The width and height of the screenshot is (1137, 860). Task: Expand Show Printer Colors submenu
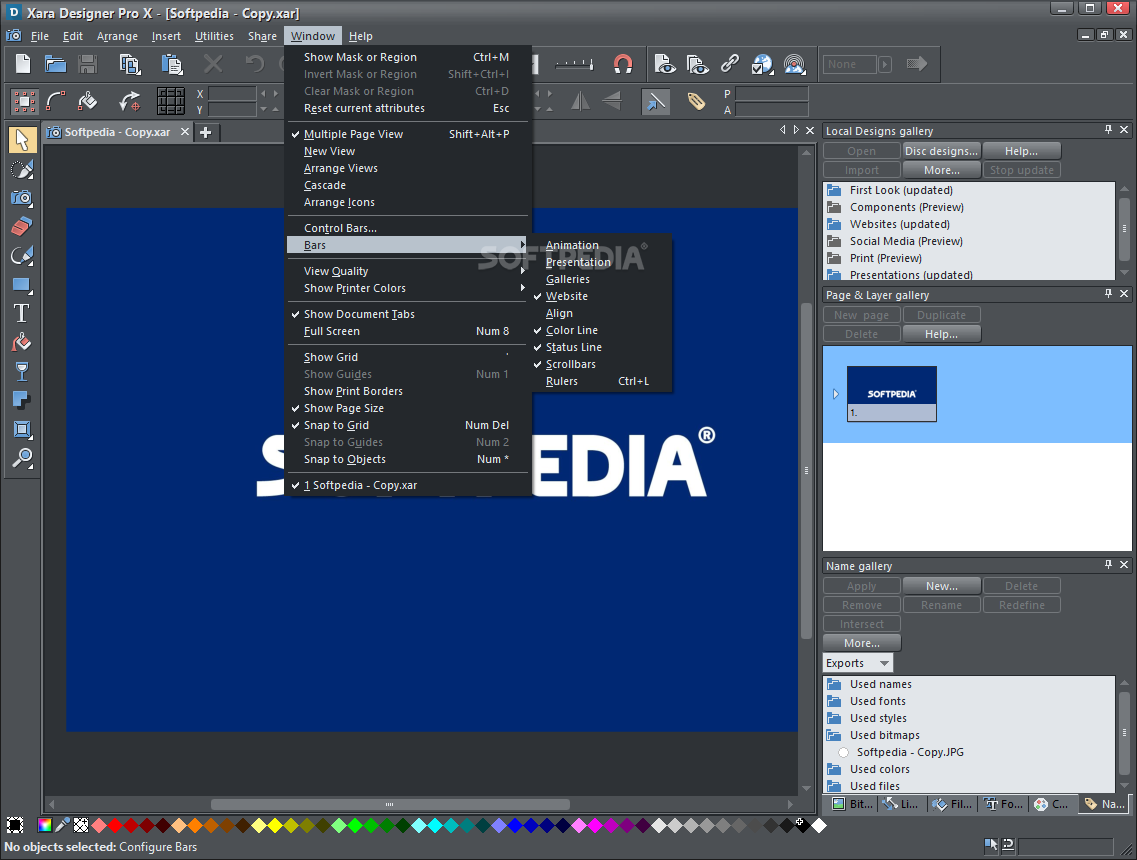click(x=410, y=288)
